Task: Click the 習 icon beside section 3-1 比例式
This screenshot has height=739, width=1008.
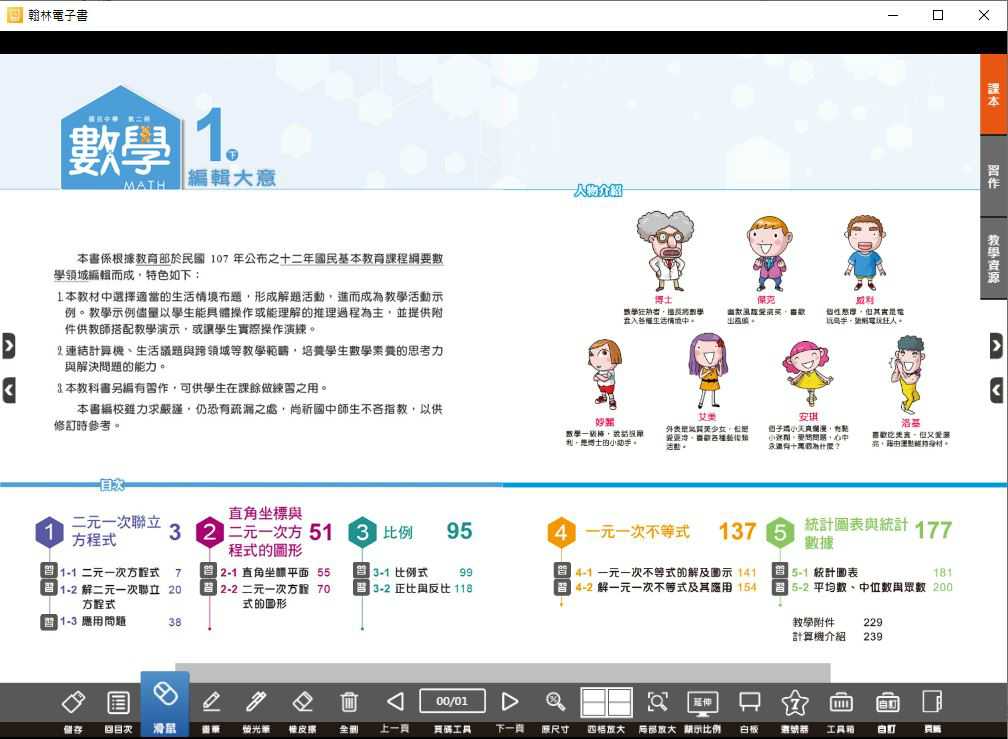Action: click(x=361, y=571)
